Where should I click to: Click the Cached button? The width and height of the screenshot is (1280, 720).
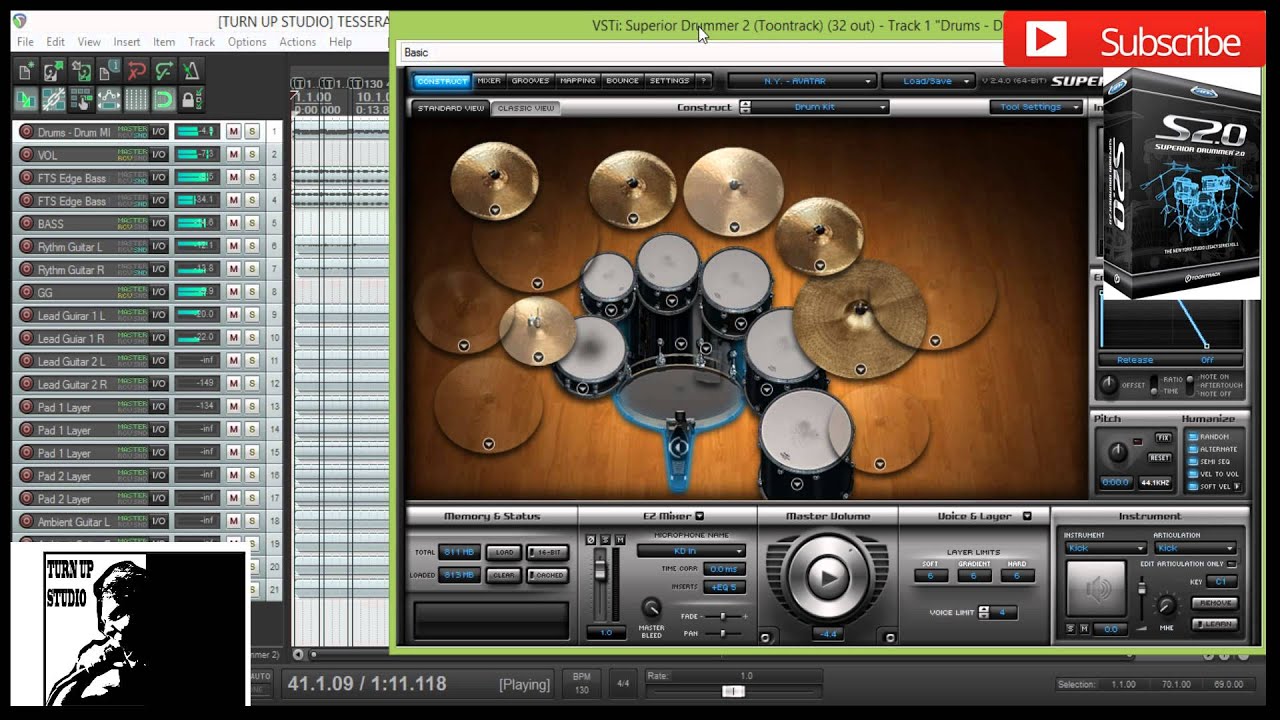[x=549, y=575]
